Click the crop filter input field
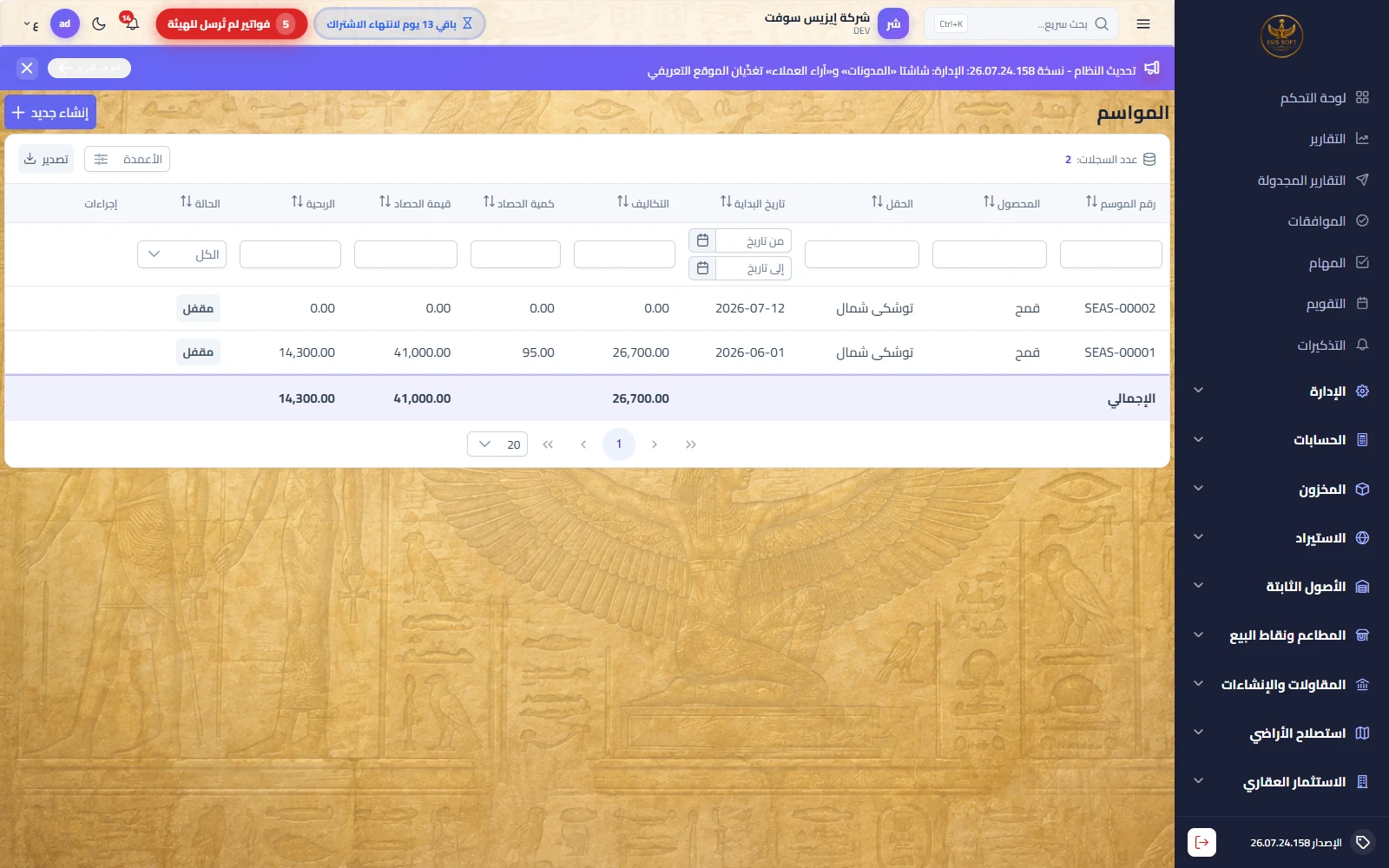This screenshot has width=1389, height=868. 989,254
